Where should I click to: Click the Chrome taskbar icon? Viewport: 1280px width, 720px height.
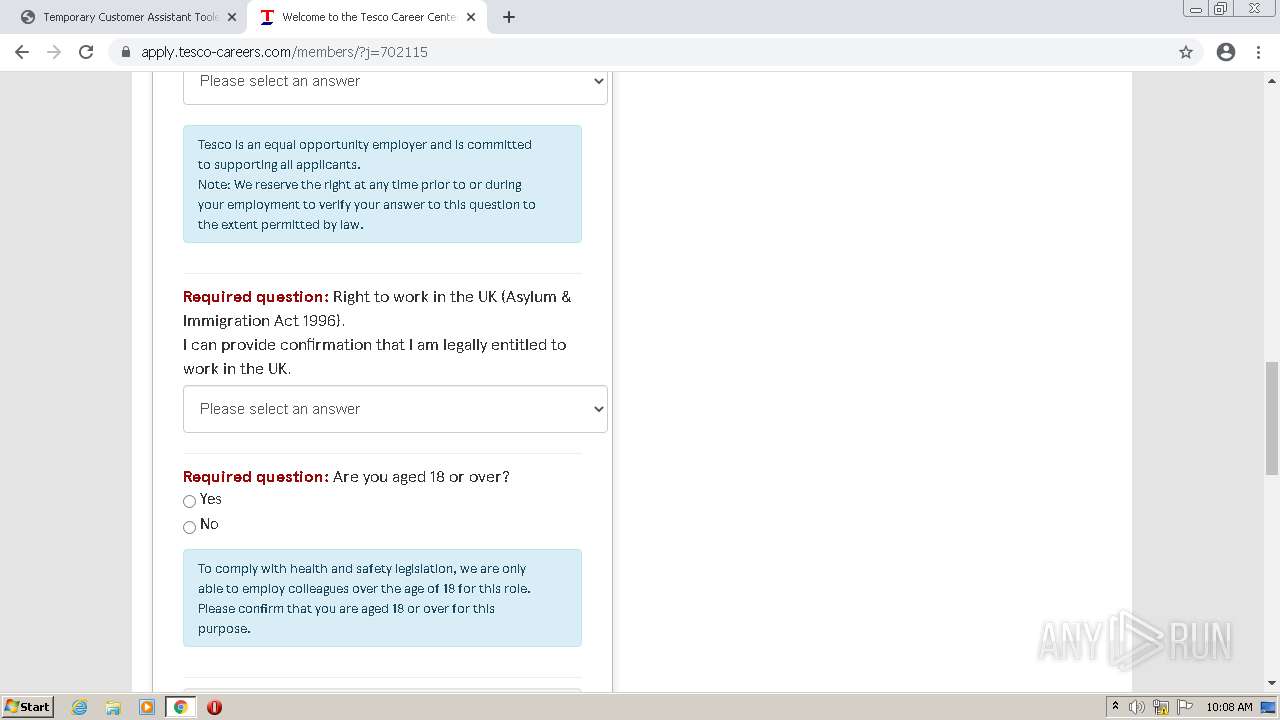click(181, 707)
